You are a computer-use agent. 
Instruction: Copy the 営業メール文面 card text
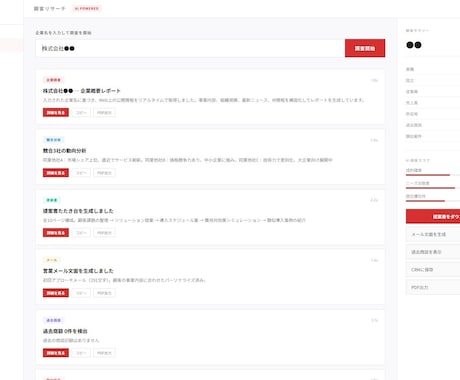click(x=81, y=293)
